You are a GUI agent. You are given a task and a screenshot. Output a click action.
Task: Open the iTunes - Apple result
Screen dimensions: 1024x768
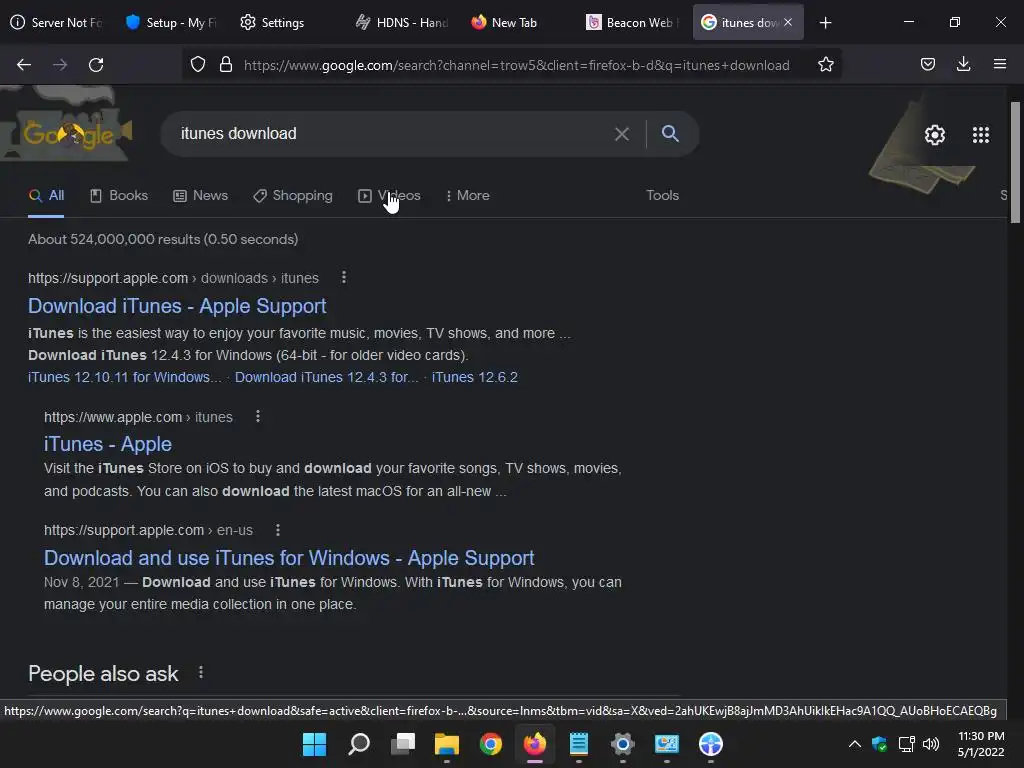[108, 444]
